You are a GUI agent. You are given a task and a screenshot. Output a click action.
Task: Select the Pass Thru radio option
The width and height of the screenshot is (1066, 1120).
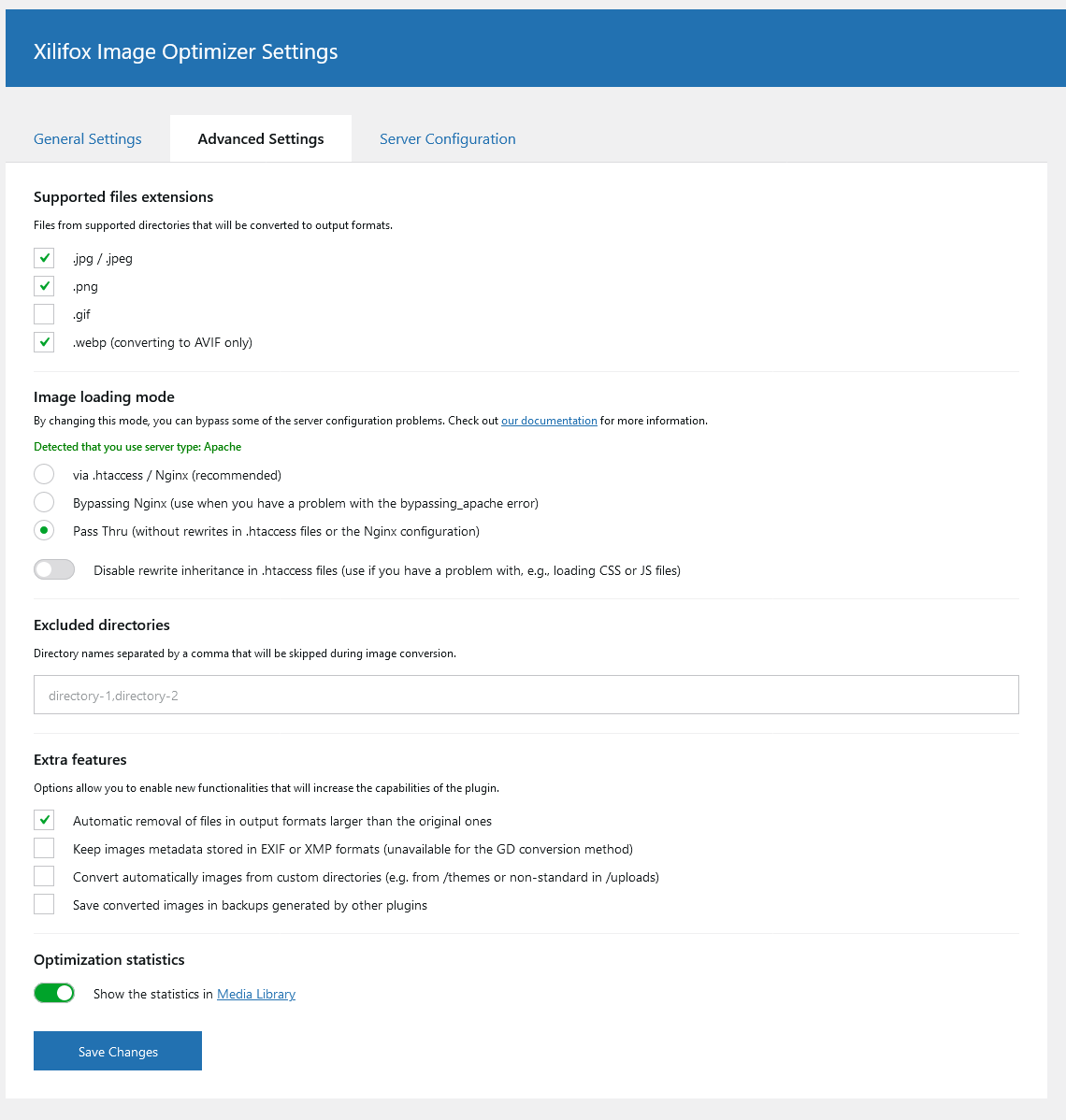click(44, 531)
